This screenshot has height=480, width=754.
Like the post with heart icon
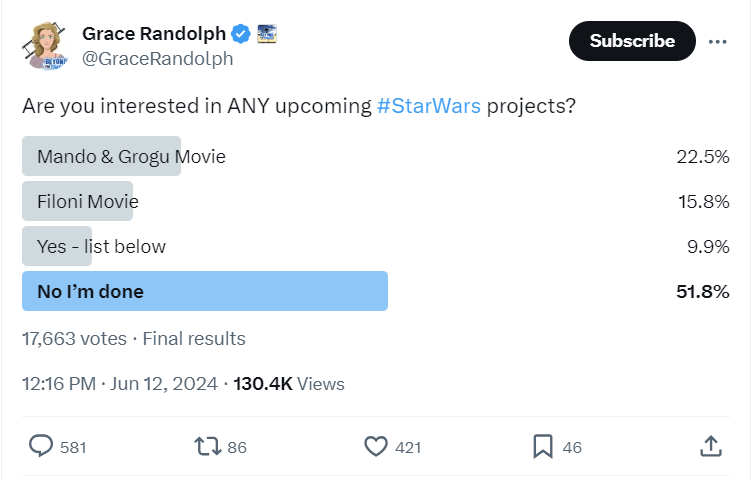click(375, 446)
